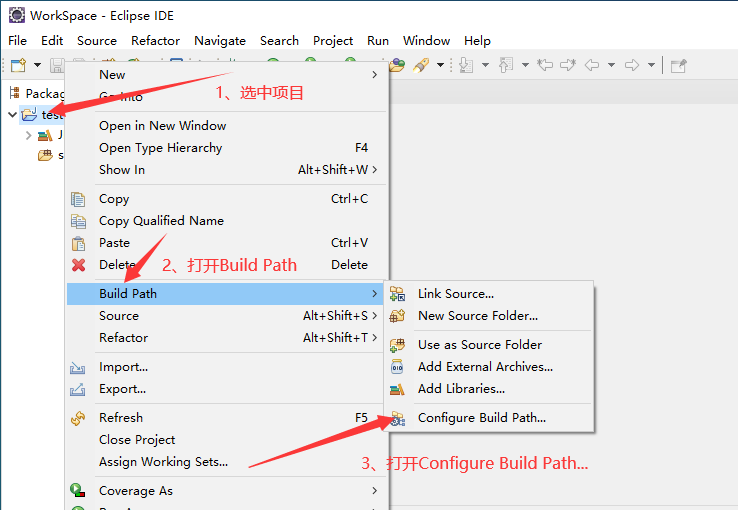
Task: Open the Help menu
Action: [x=477, y=41]
